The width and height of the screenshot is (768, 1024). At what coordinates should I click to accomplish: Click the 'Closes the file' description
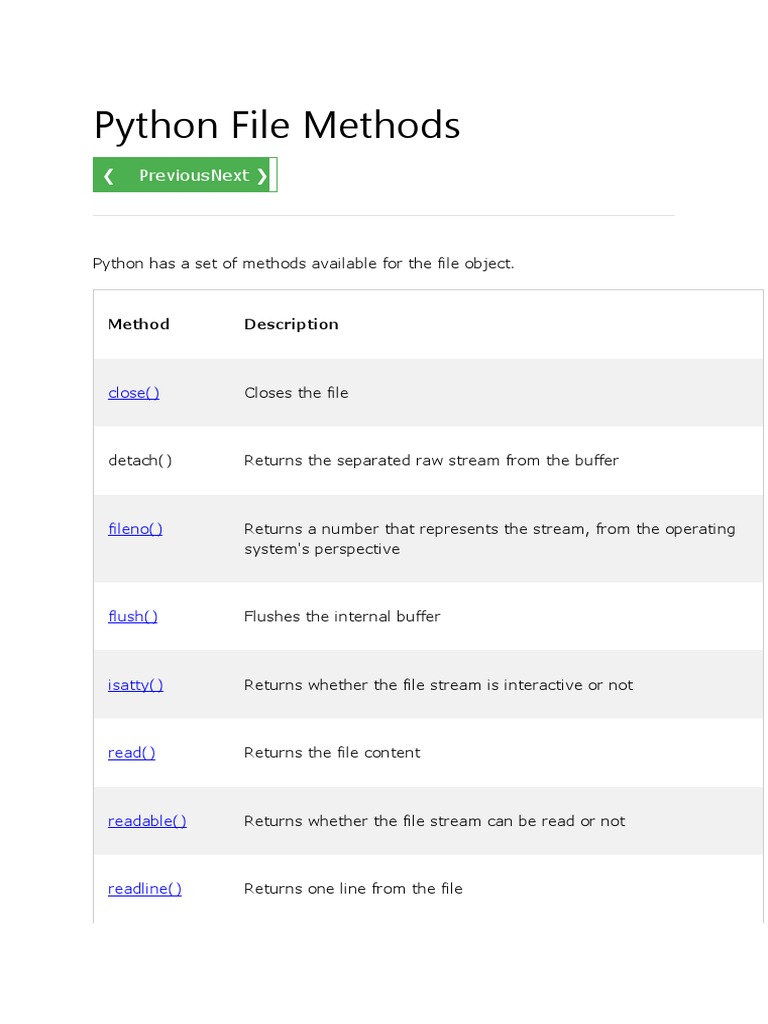pos(296,393)
